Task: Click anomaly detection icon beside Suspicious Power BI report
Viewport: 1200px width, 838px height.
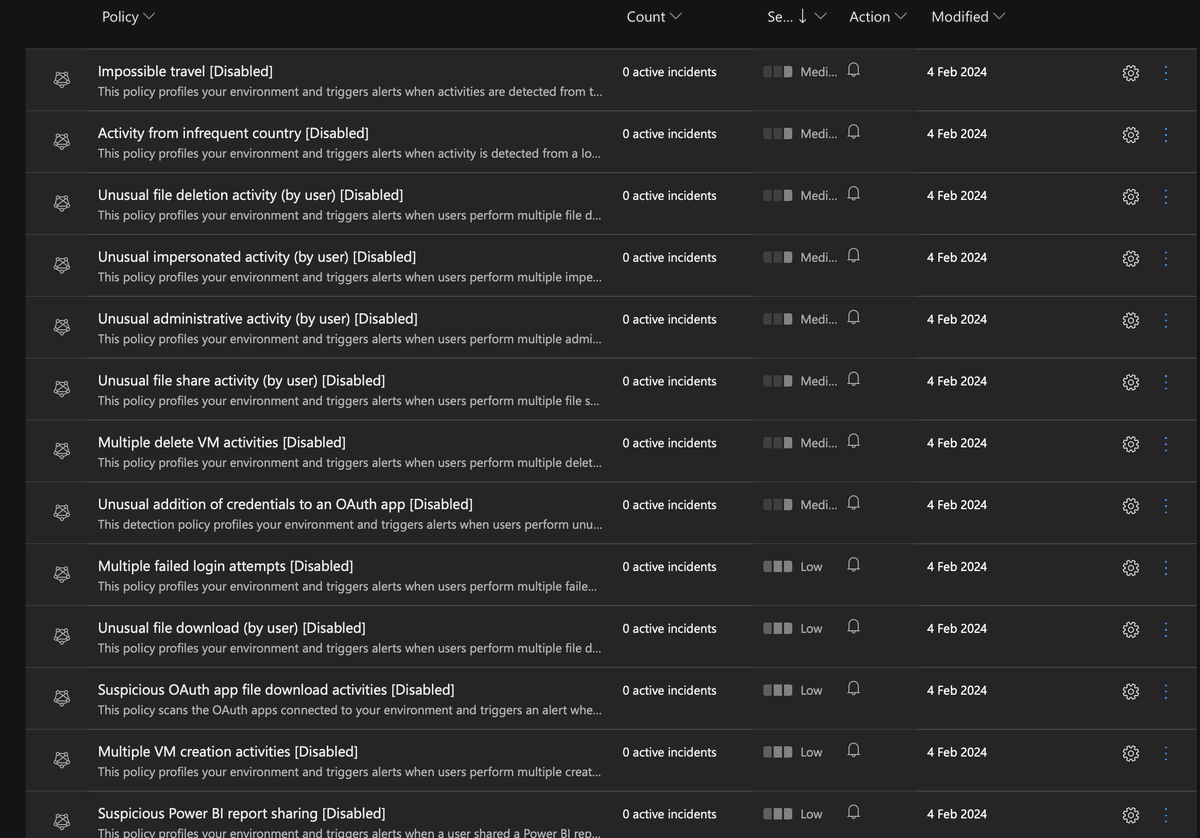Action: (x=62, y=822)
